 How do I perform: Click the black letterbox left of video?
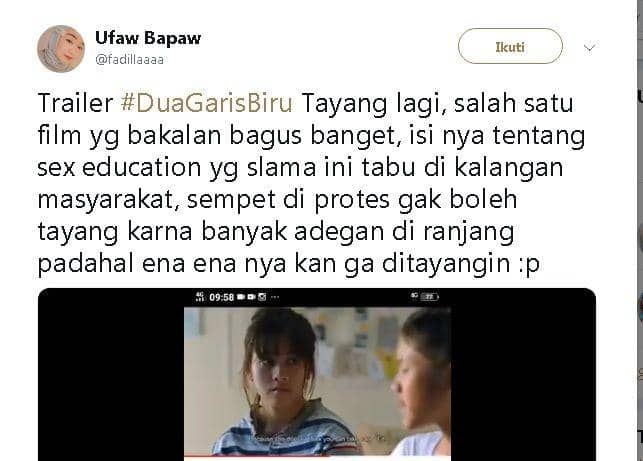click(111, 374)
